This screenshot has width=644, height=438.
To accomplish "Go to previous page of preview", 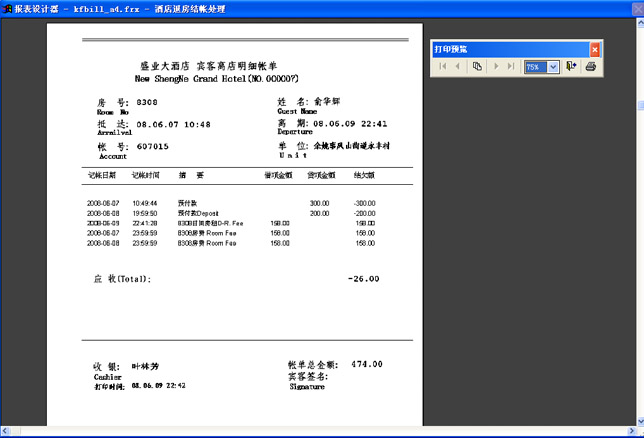I will pyautogui.click(x=458, y=66).
